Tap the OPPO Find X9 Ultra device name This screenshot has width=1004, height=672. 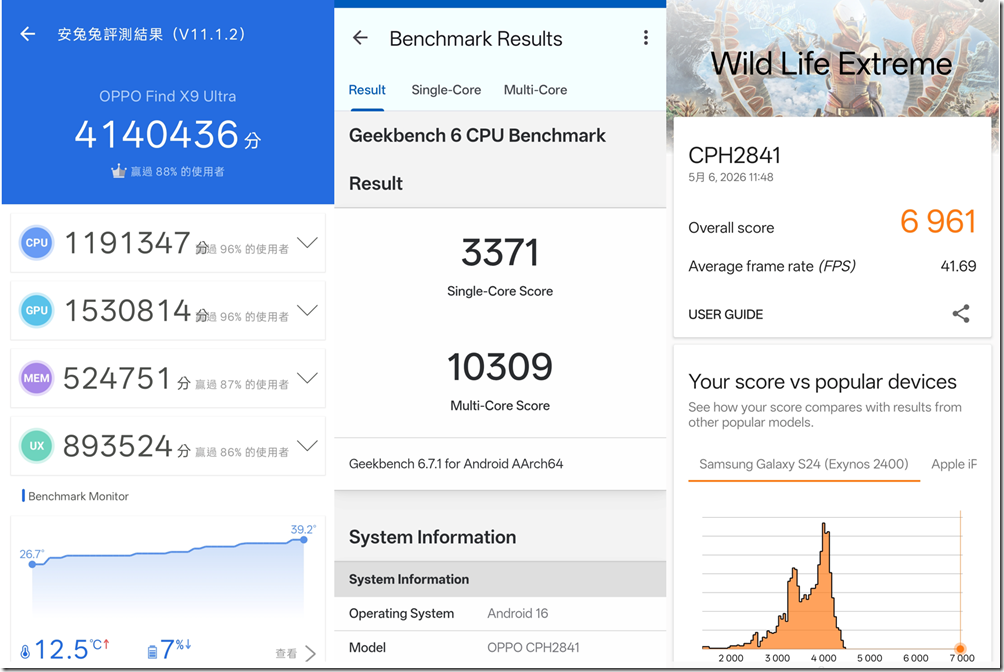(168, 96)
